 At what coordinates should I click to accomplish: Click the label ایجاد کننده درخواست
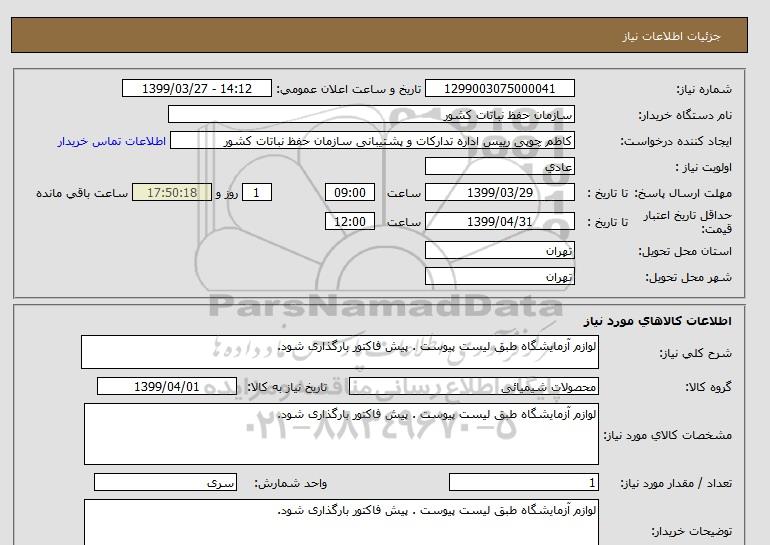[x=676, y=141]
